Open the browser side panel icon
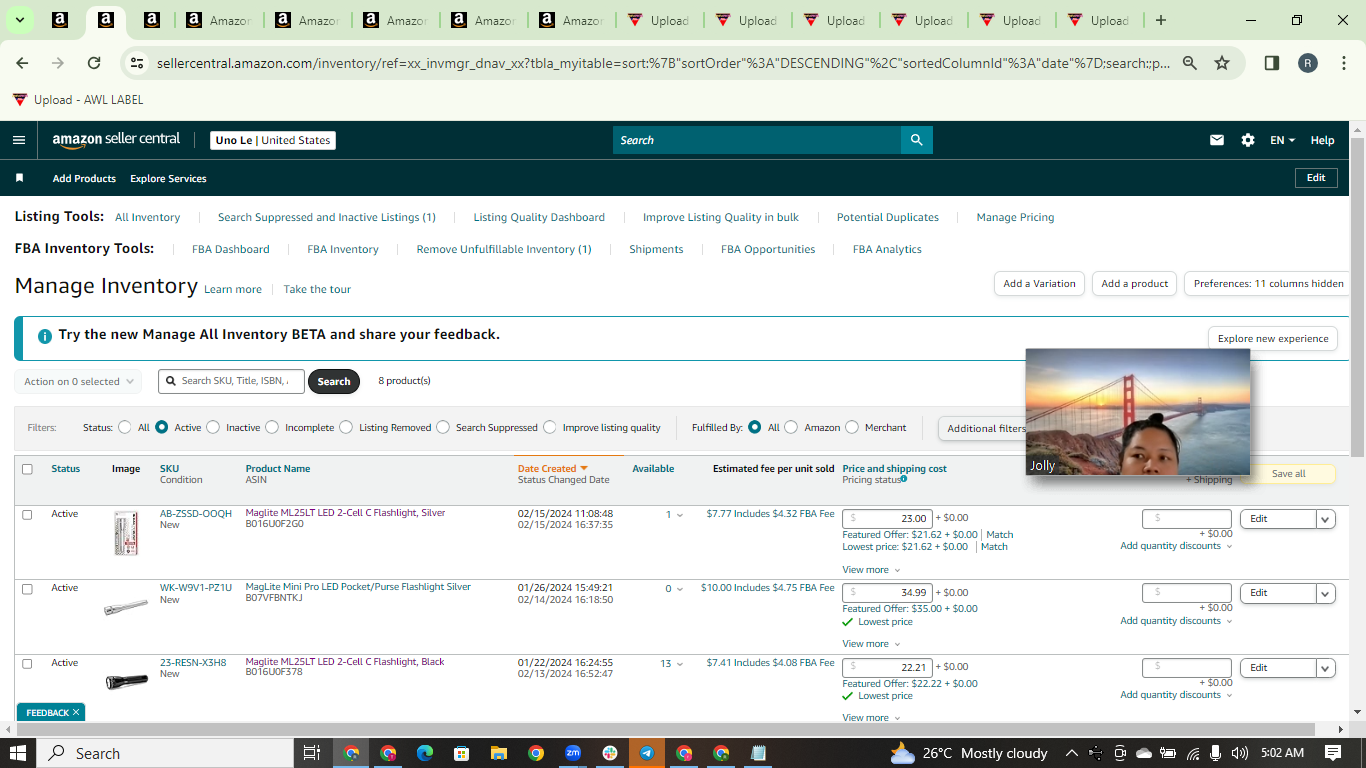Viewport: 1366px width, 768px height. pos(1272,63)
